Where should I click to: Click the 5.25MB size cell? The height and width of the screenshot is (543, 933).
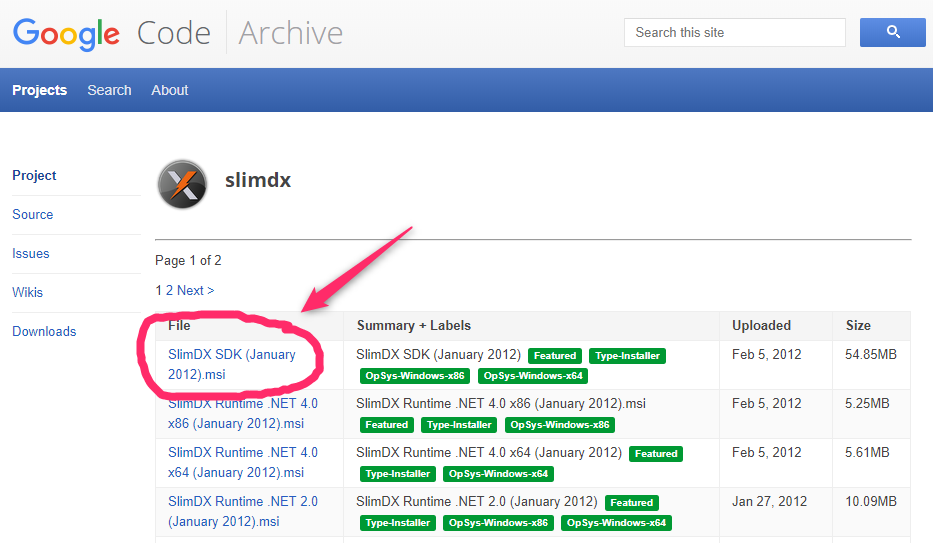[x=867, y=403]
